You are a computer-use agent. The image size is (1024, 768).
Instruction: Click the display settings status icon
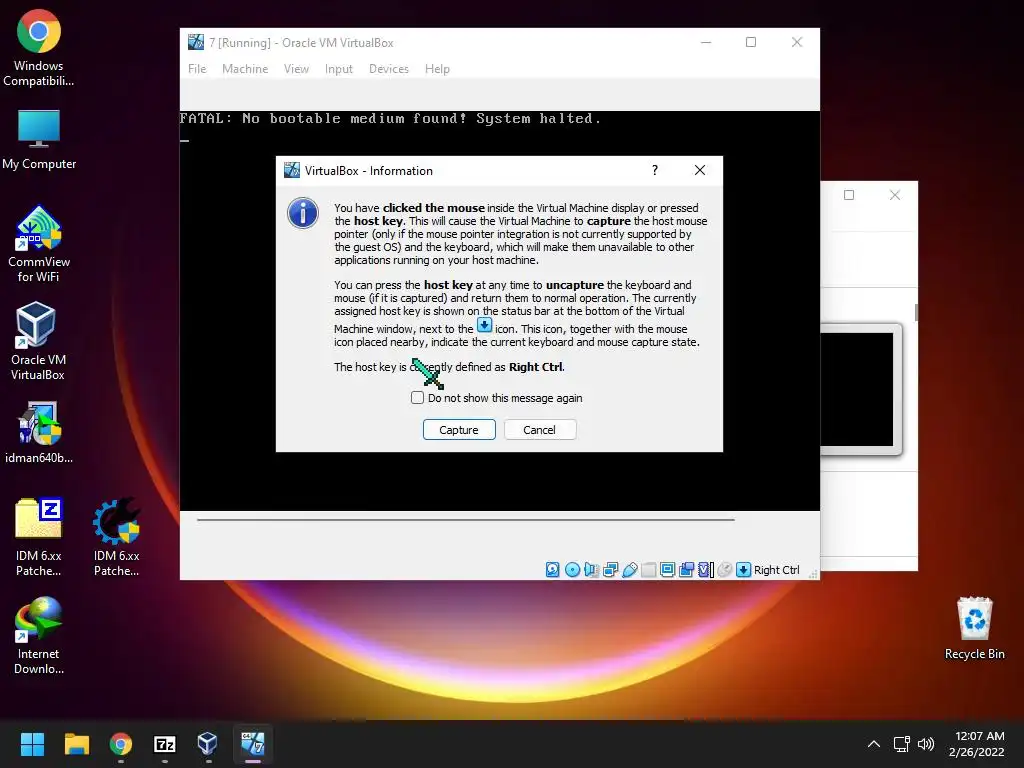point(667,570)
